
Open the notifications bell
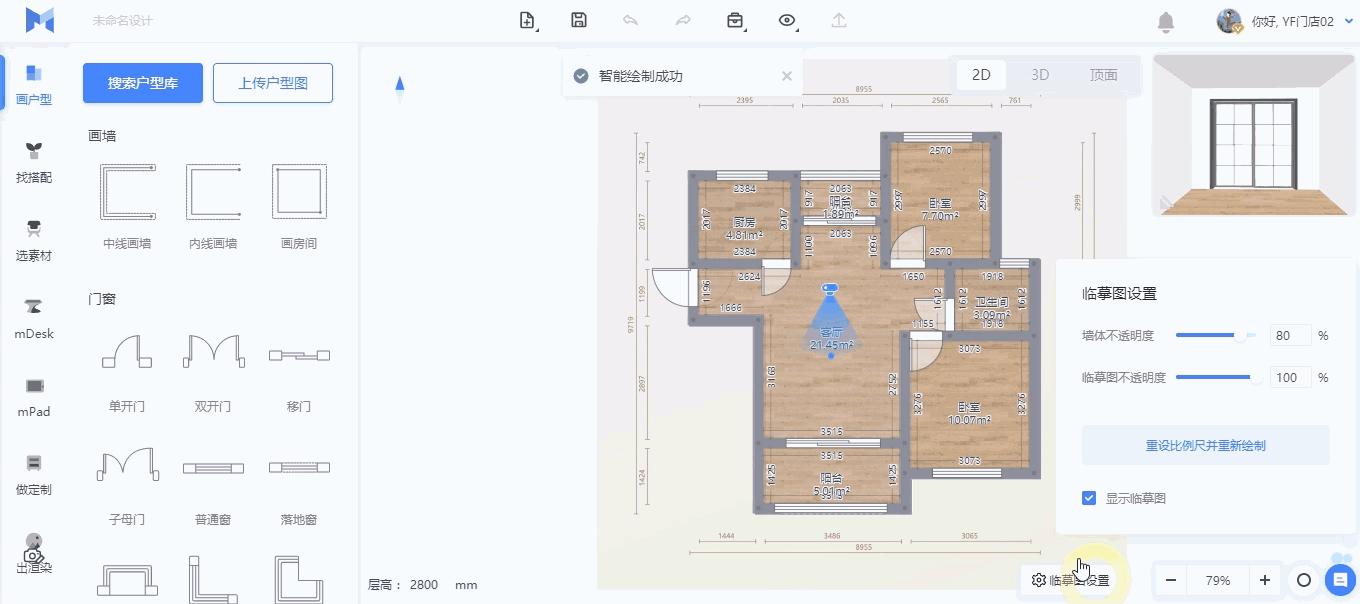tap(1166, 21)
